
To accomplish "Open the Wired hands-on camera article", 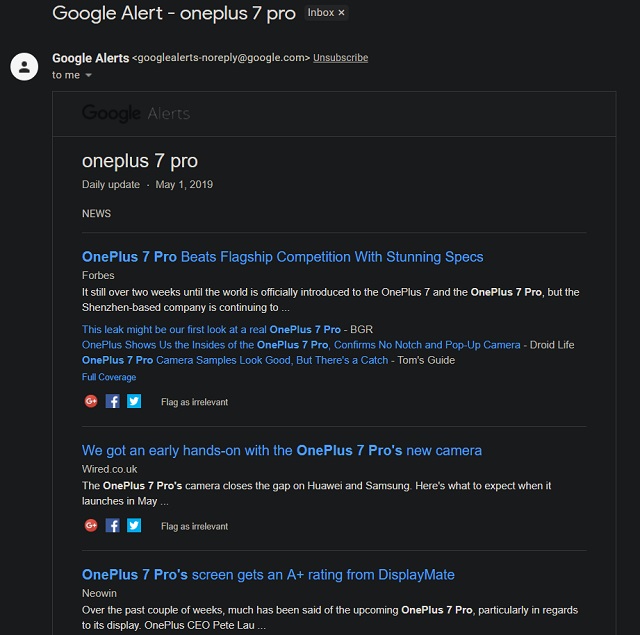I will tap(282, 450).
